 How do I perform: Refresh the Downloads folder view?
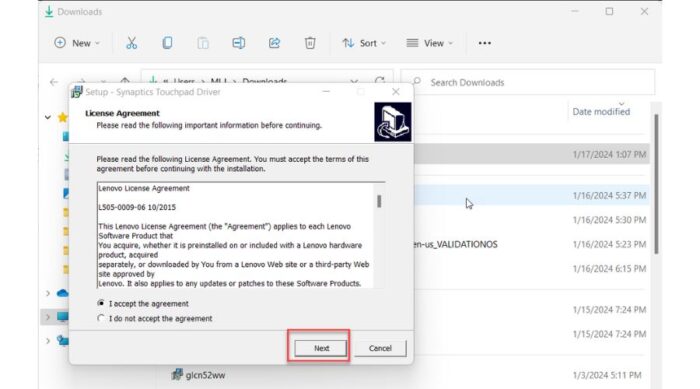click(379, 81)
